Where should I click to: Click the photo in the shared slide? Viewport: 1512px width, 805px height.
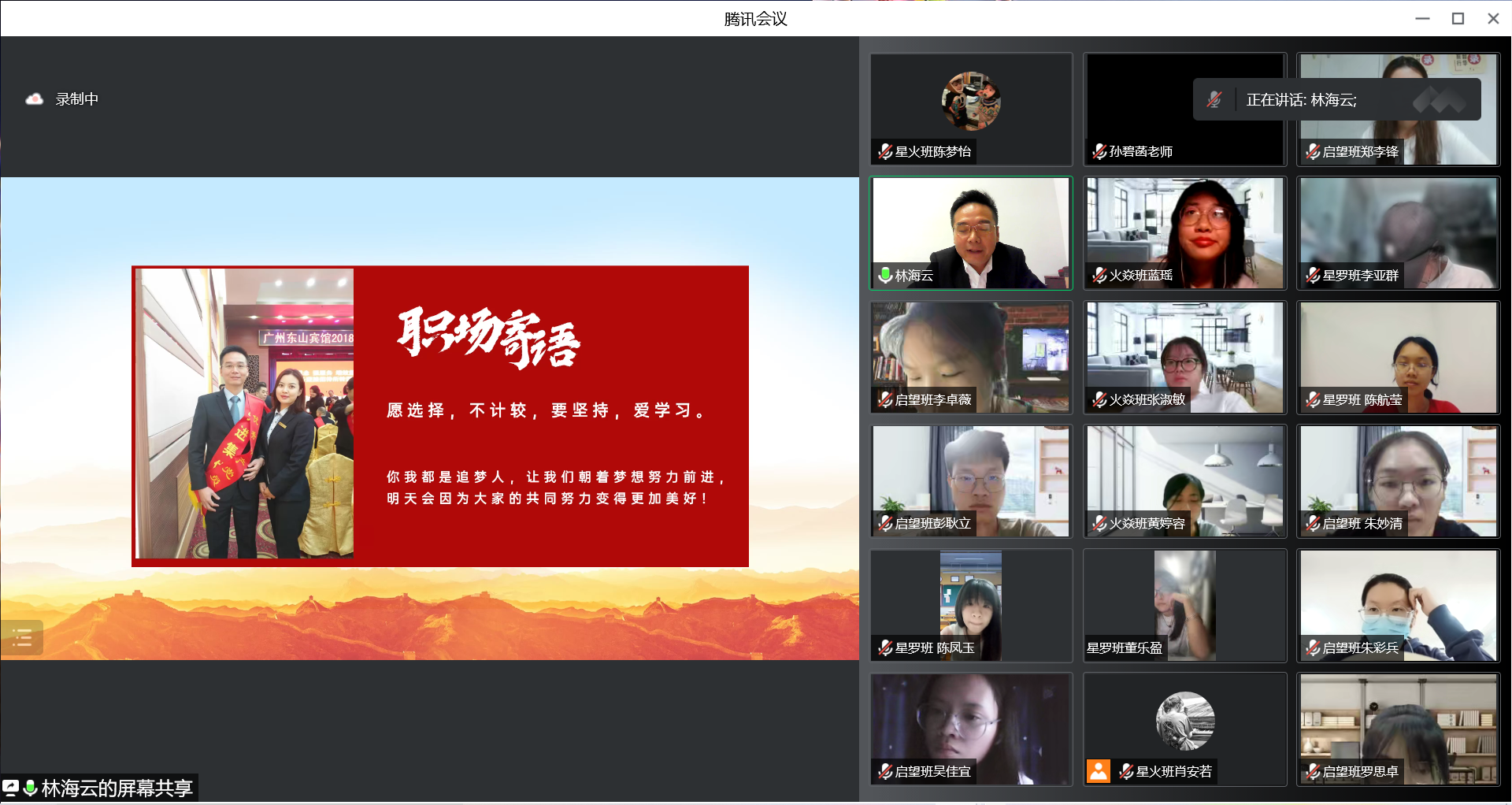pyautogui.click(x=245, y=414)
